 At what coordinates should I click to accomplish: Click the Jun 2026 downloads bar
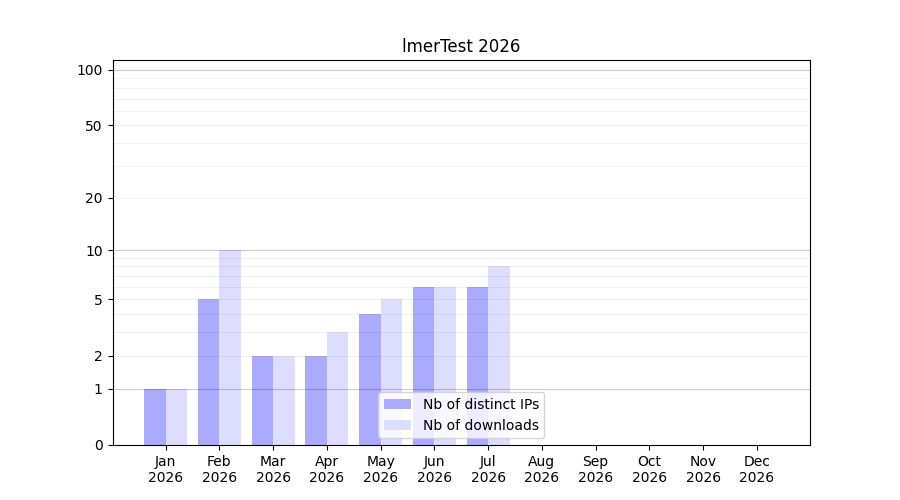click(x=445, y=366)
